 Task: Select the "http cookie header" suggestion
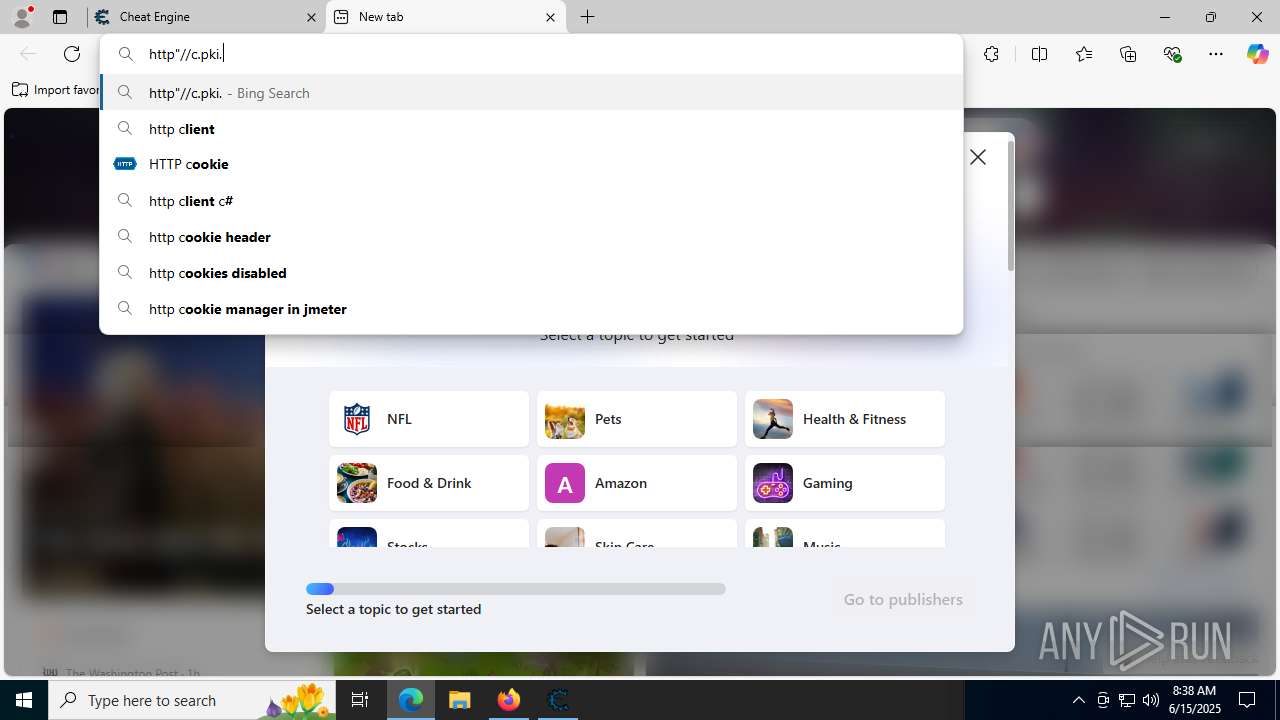coord(531,237)
